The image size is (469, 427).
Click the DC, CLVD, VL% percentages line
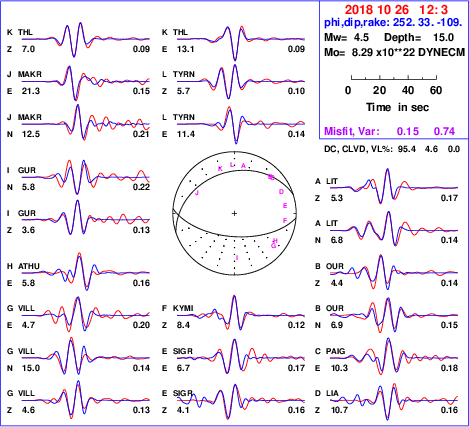pos(392,149)
